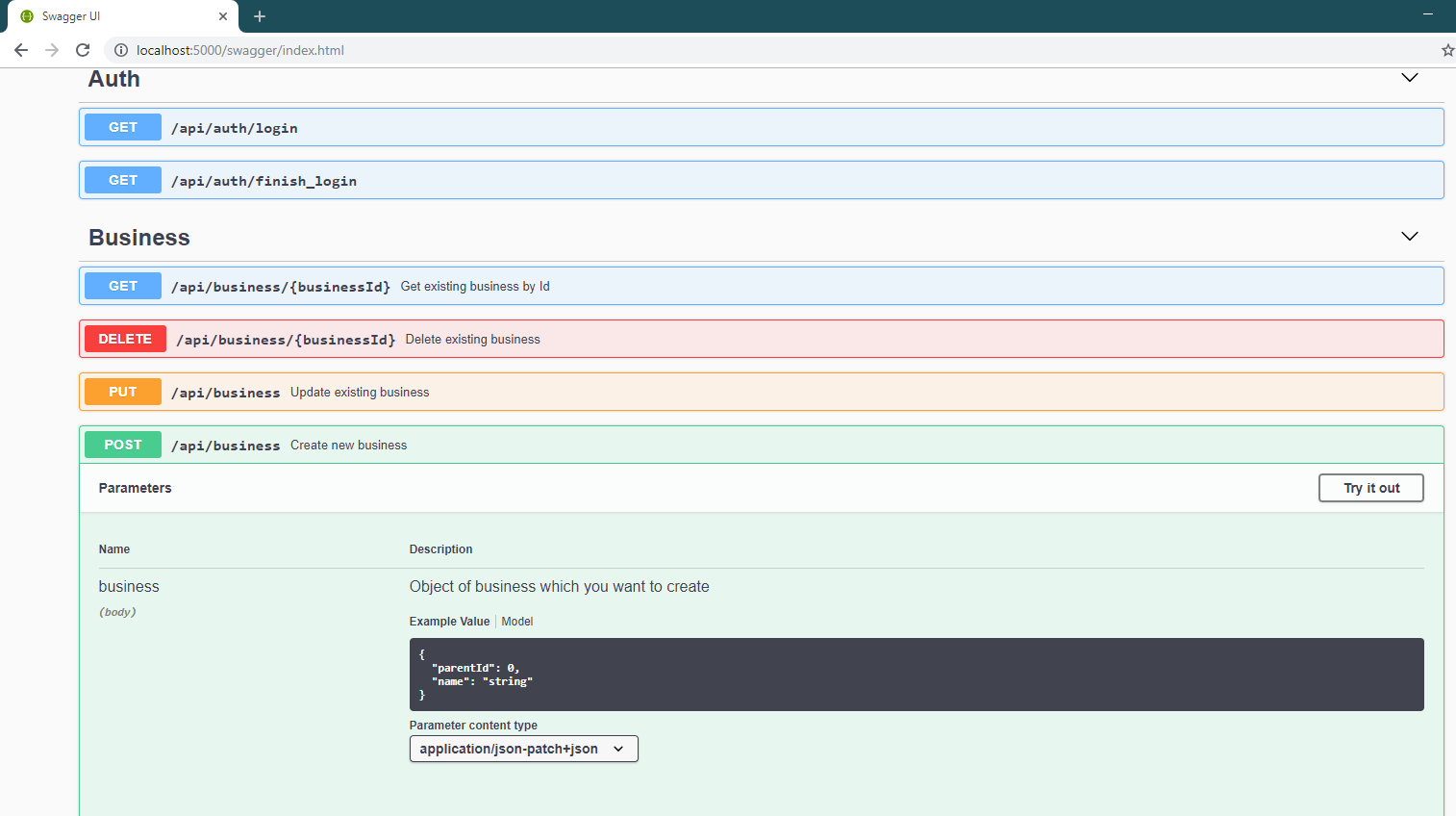This screenshot has height=816, width=1456.
Task: Click the GET badge for finish_login
Action: pyautogui.click(x=123, y=180)
